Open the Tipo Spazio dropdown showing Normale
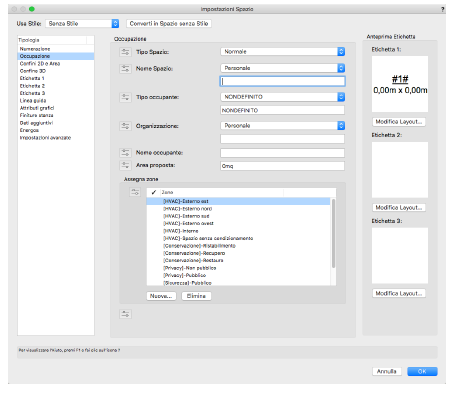 [283, 52]
